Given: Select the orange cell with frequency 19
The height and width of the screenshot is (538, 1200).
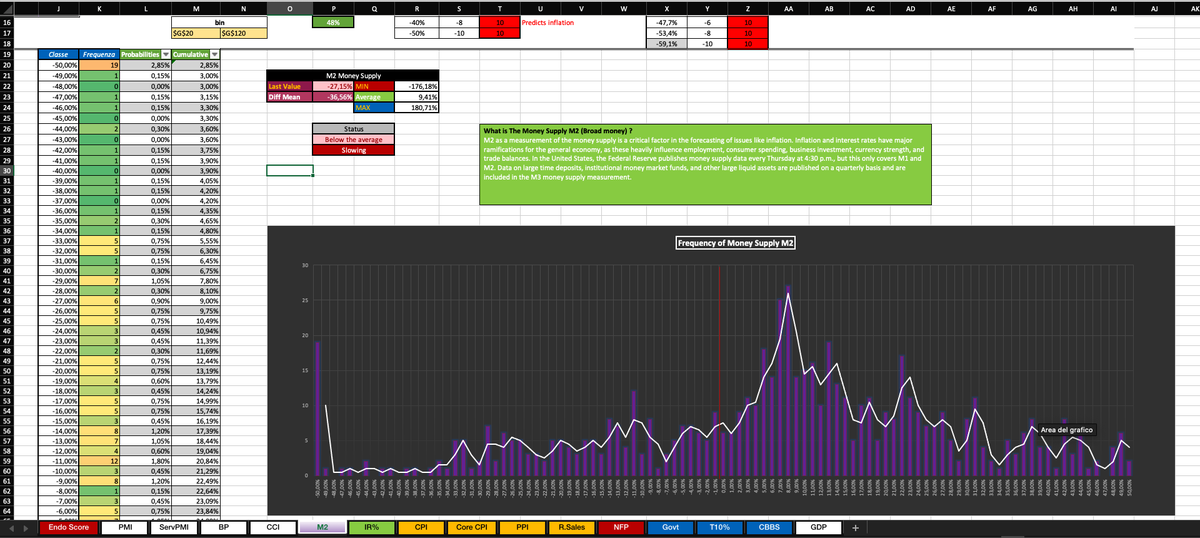Looking at the screenshot, I should 100,64.
